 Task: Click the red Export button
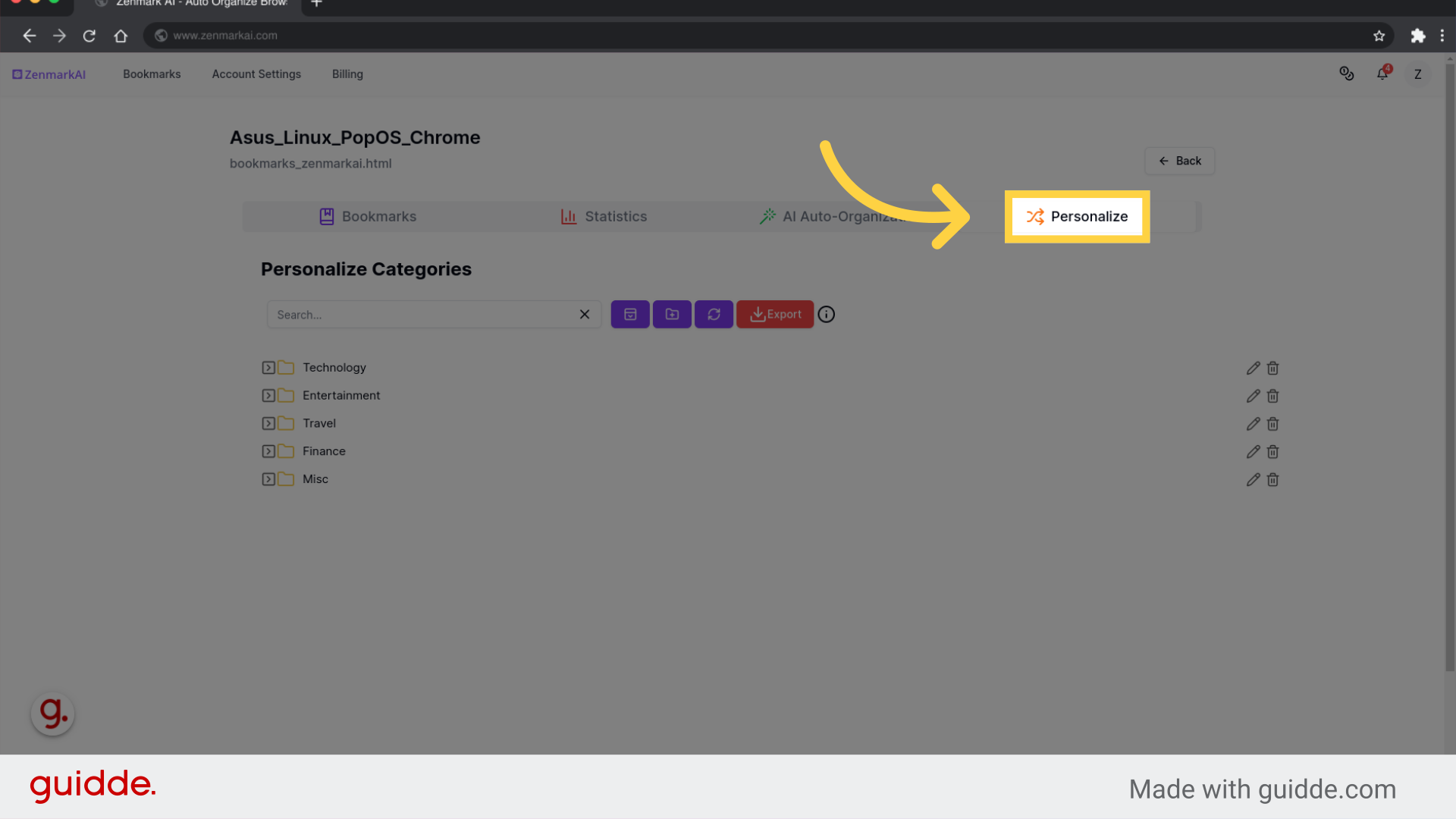tap(775, 314)
